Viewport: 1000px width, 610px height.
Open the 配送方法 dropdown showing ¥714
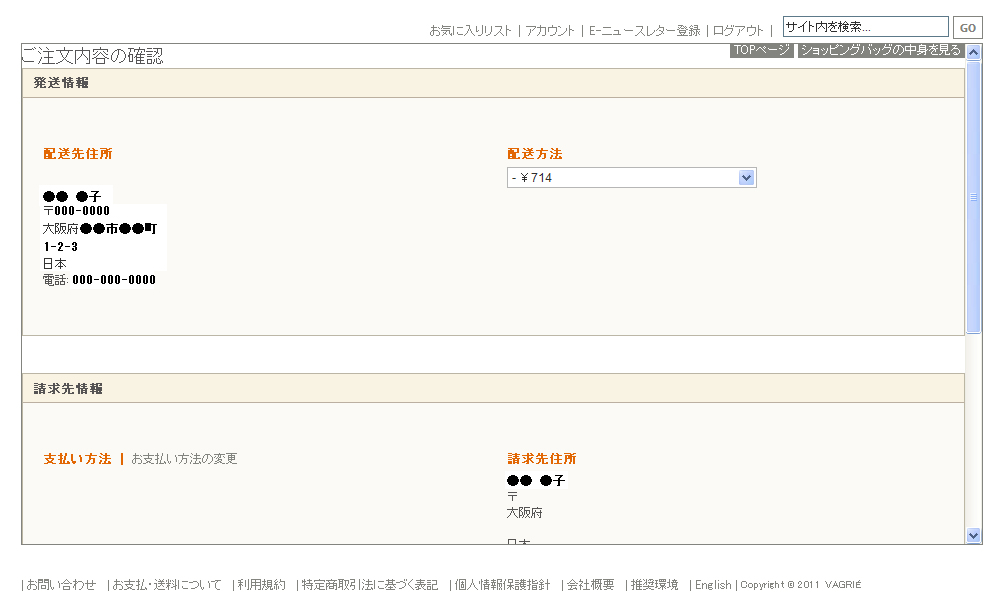[x=631, y=177]
